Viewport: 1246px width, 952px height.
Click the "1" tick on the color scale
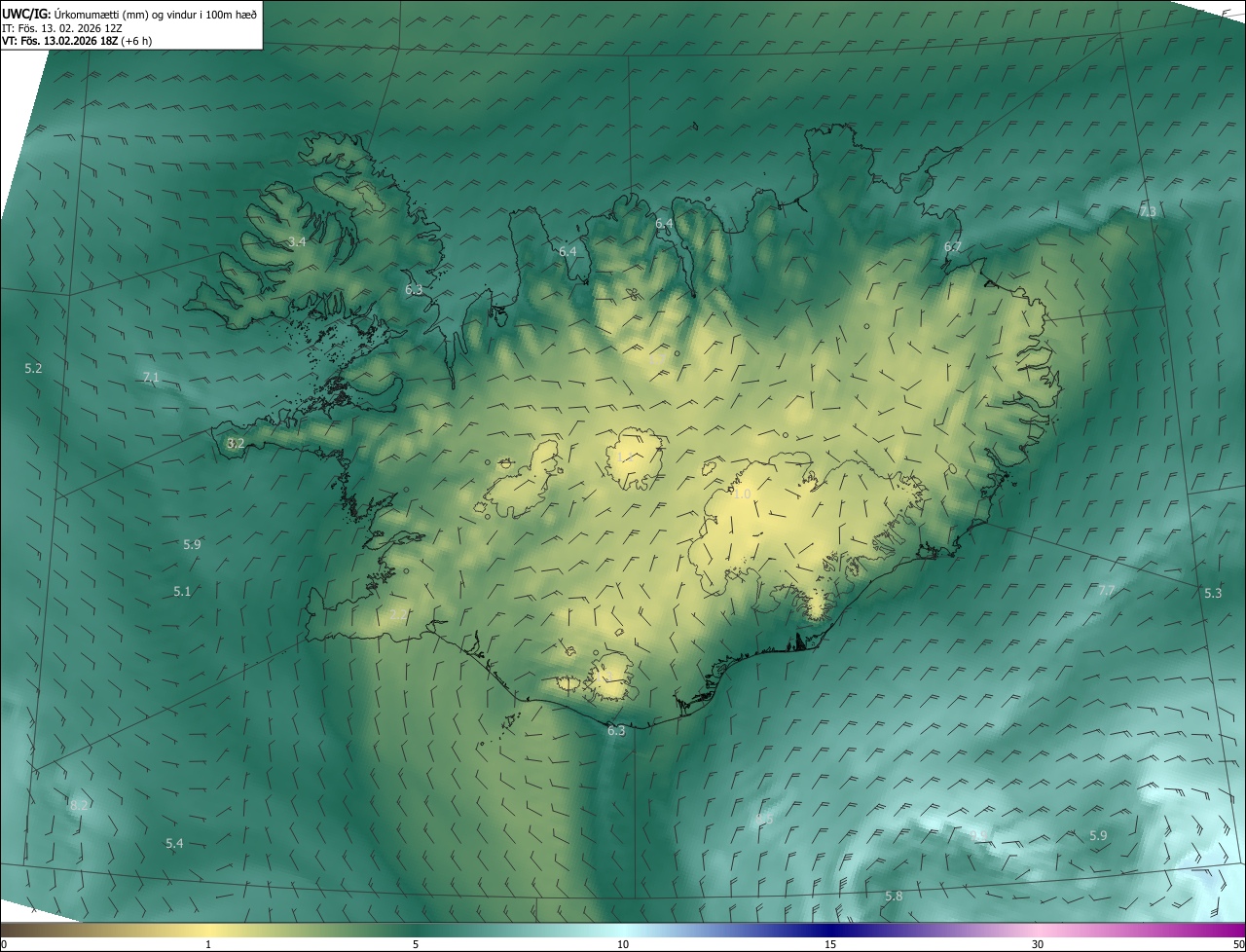tap(208, 945)
